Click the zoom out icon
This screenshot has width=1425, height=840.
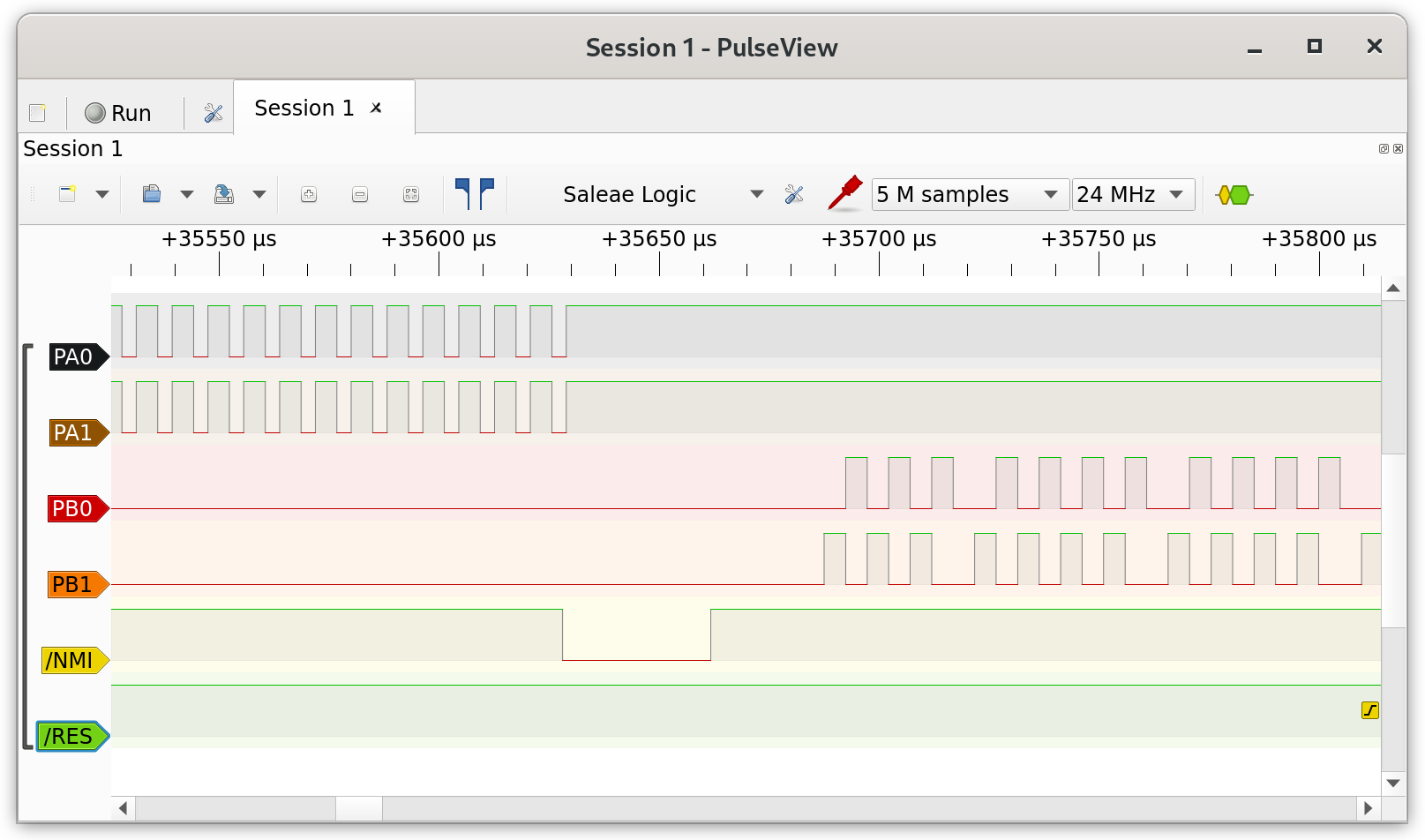tap(360, 195)
